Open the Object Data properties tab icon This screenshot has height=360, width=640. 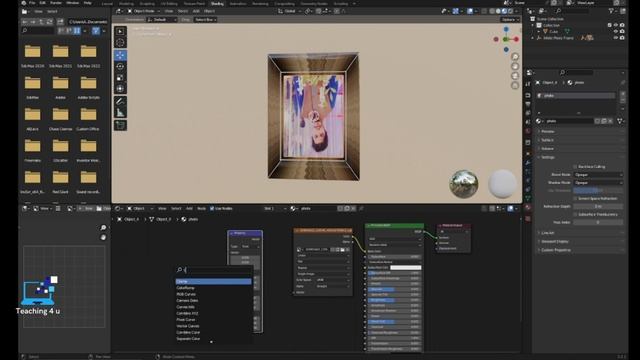[528, 198]
